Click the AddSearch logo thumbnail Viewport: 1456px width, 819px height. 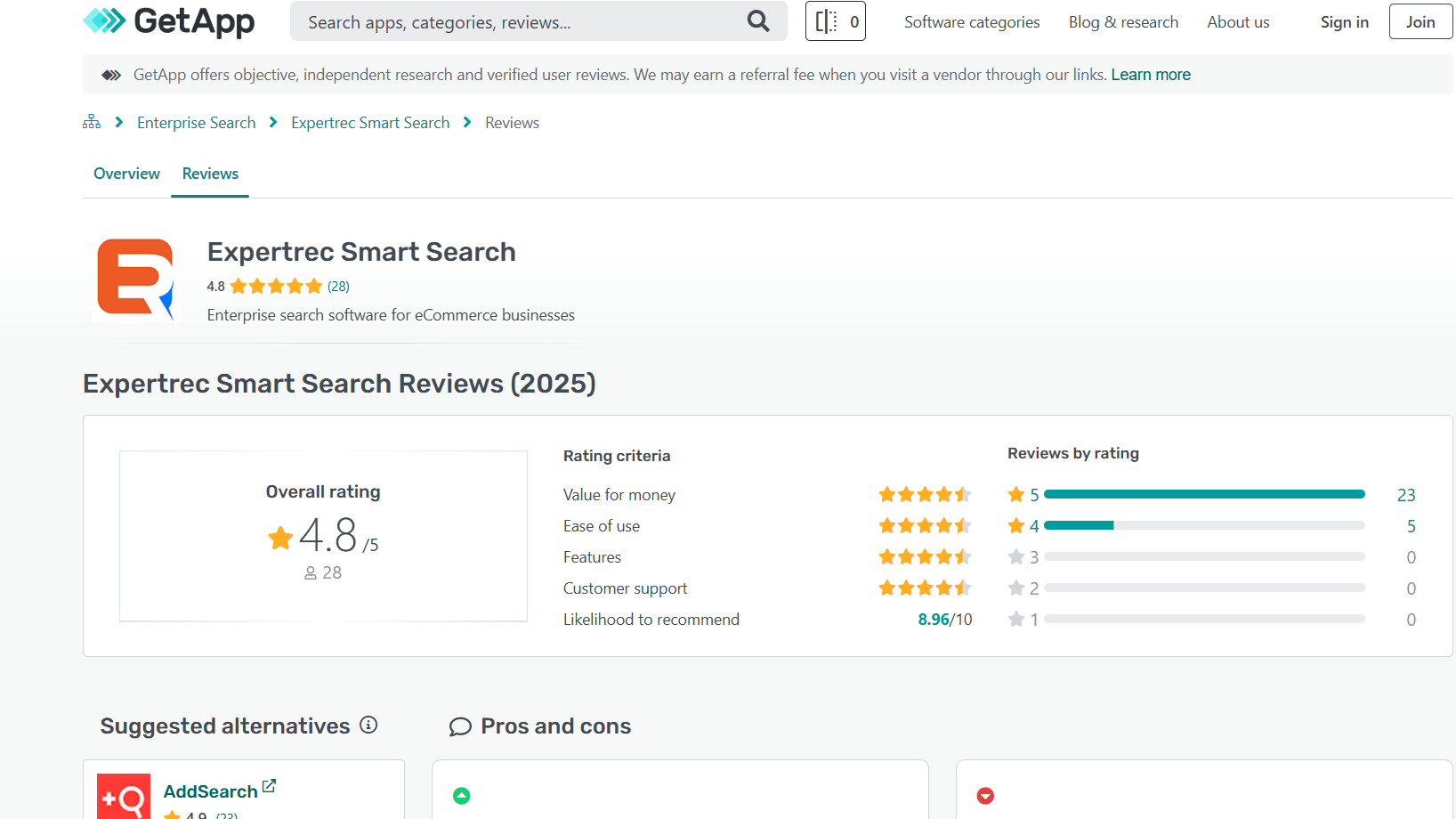[x=124, y=797]
